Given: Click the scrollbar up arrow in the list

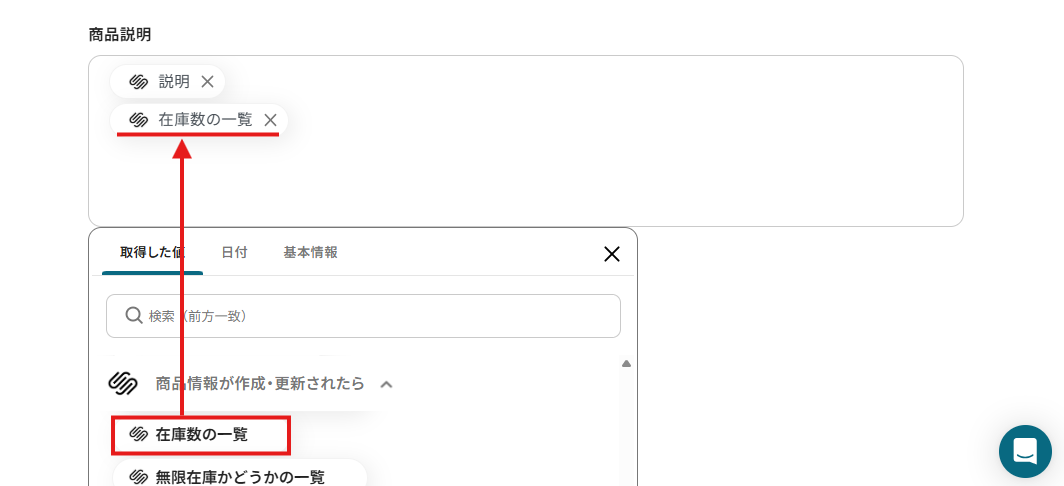Looking at the screenshot, I should pos(626,364).
